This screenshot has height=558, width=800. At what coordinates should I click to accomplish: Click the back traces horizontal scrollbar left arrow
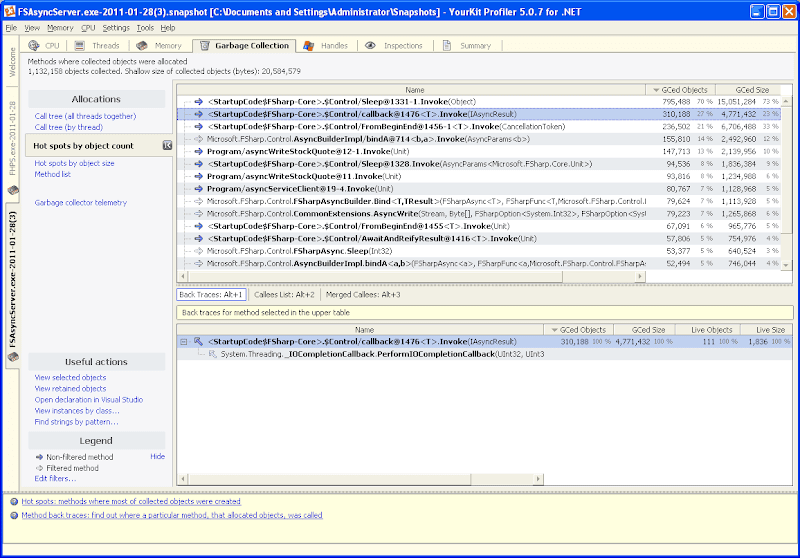point(183,479)
